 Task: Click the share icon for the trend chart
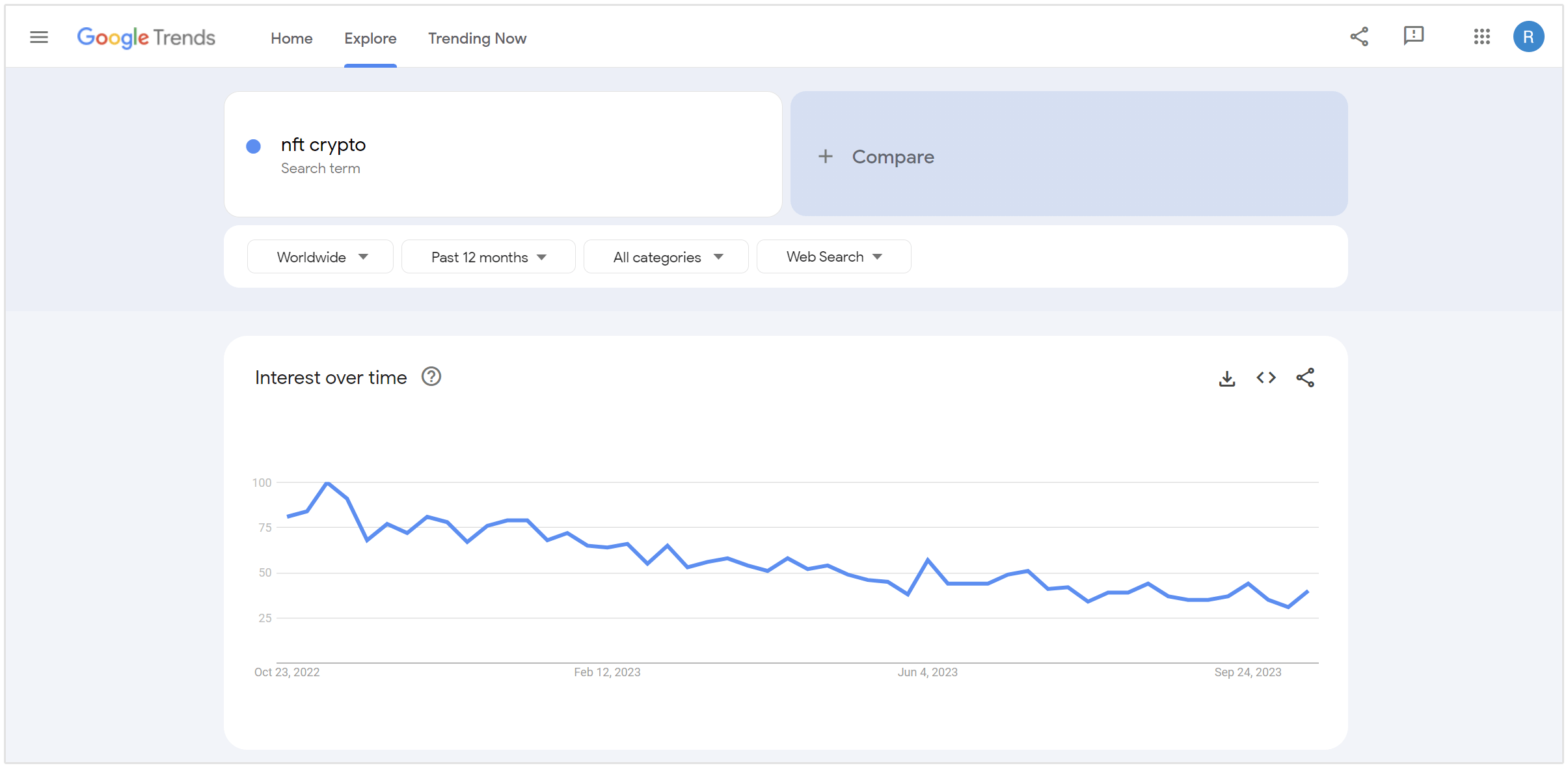coord(1305,378)
